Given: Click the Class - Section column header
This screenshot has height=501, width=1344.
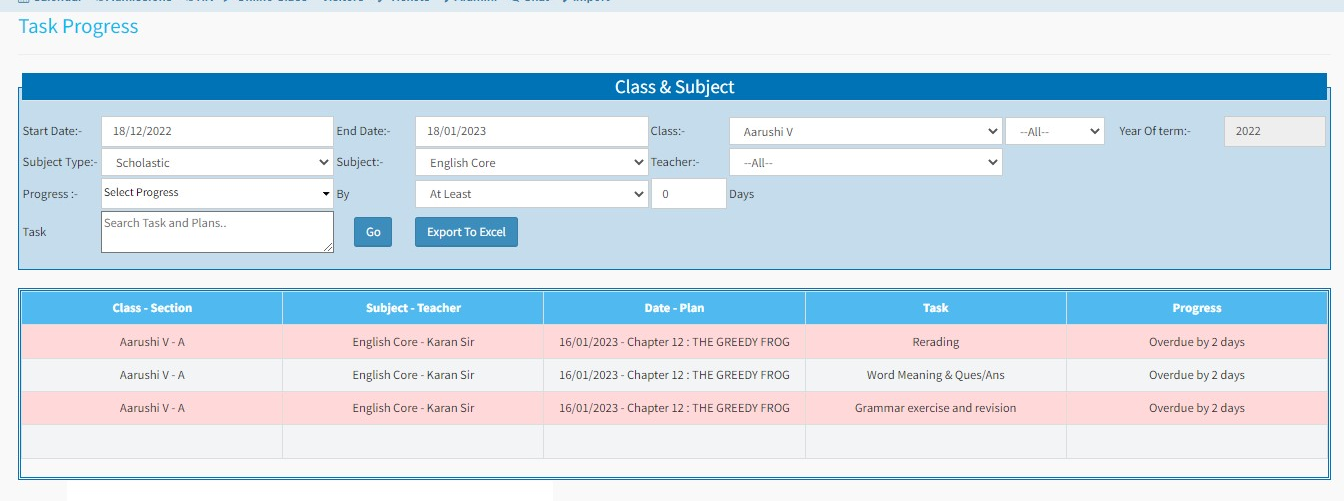Looking at the screenshot, I should tap(152, 308).
